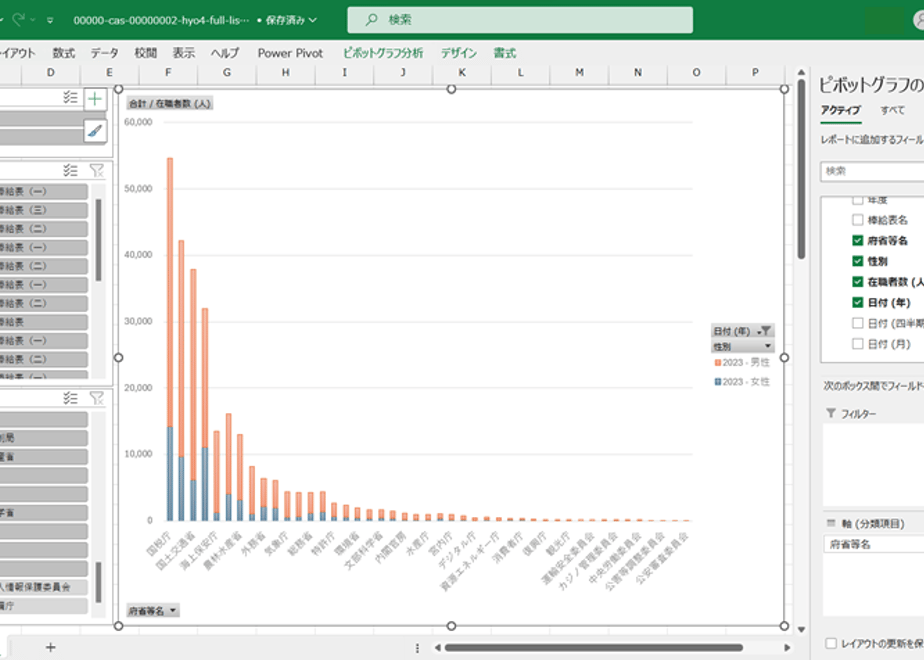Image resolution: width=924 pixels, height=660 pixels.
Task: Click the worksheet vertical scroll down arrow
Action: 801,629
